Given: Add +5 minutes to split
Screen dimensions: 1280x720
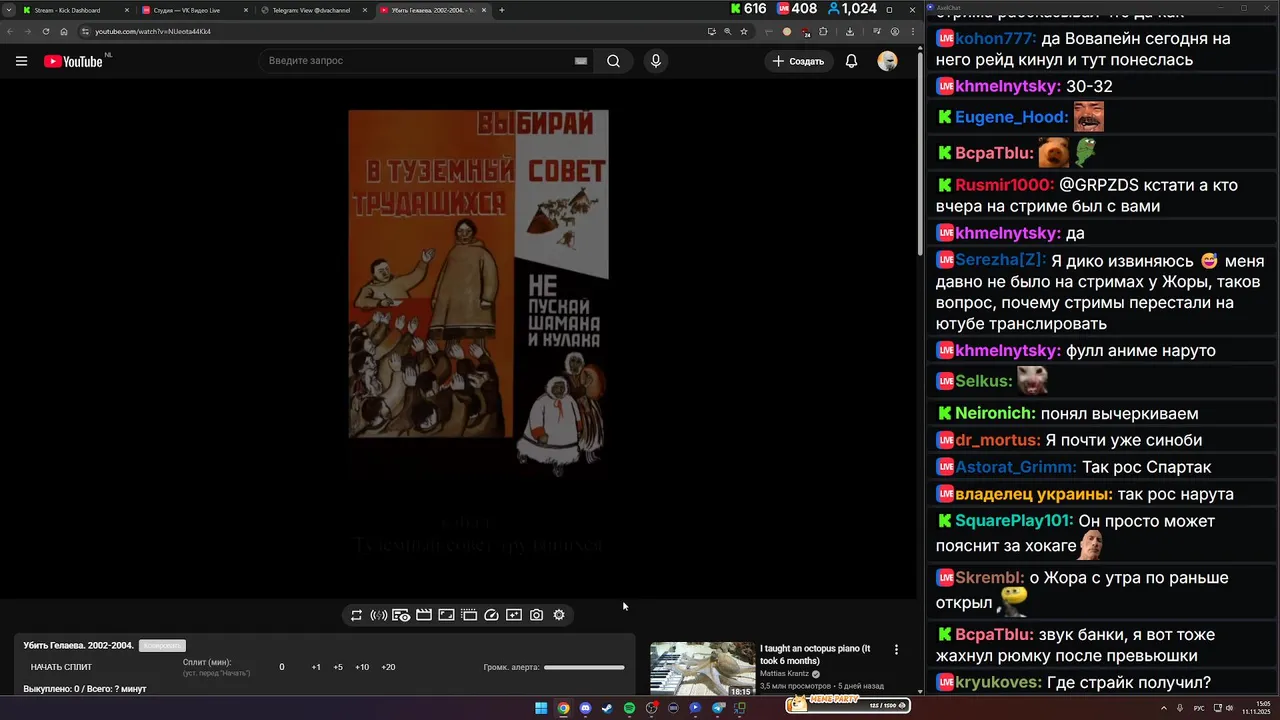Looking at the screenshot, I should tap(338, 667).
